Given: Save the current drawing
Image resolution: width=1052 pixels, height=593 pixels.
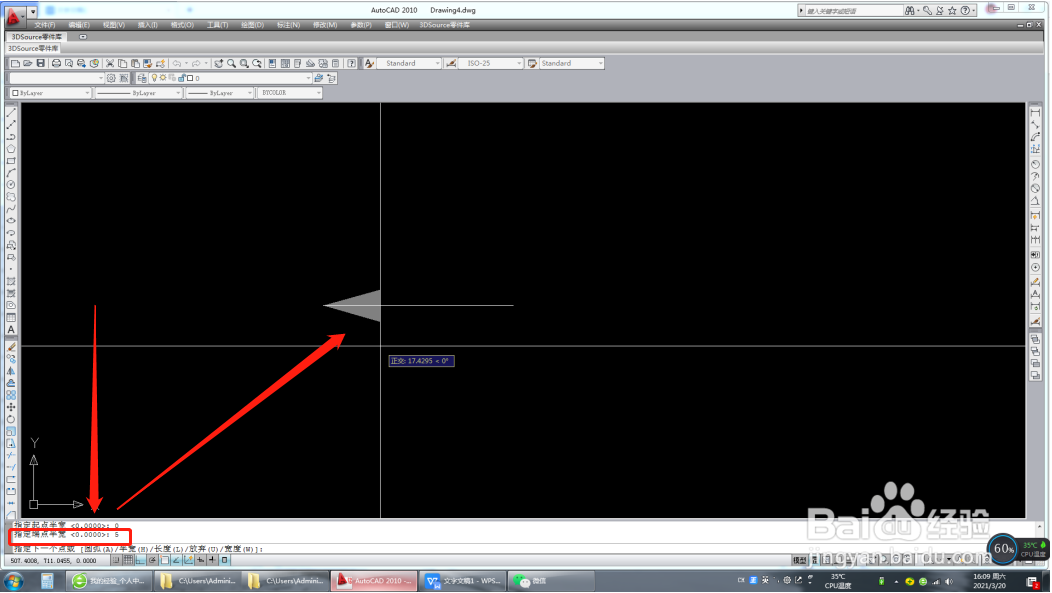Looking at the screenshot, I should (40, 63).
